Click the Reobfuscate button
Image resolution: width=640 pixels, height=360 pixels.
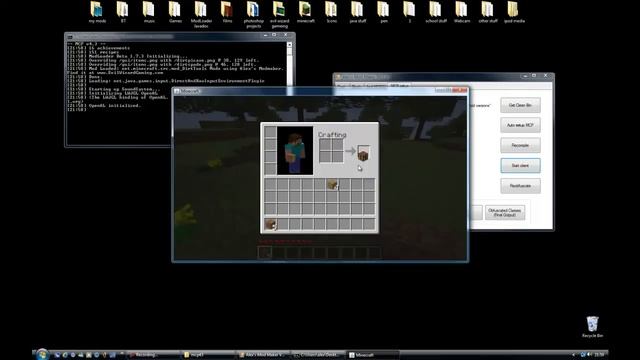[x=520, y=186]
